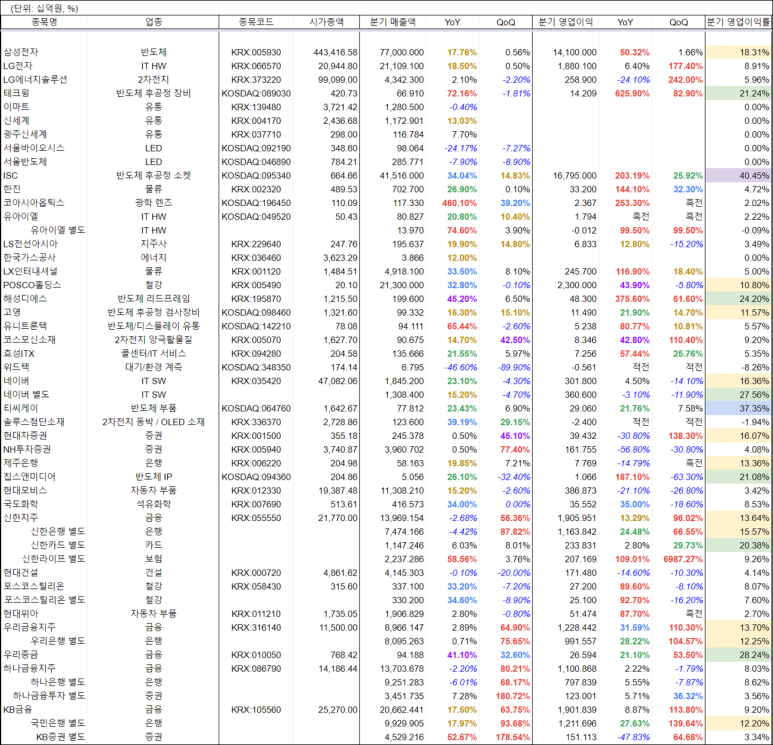773x745 pixels.
Task: Click the 18.31% margin cell
Action: point(738,52)
